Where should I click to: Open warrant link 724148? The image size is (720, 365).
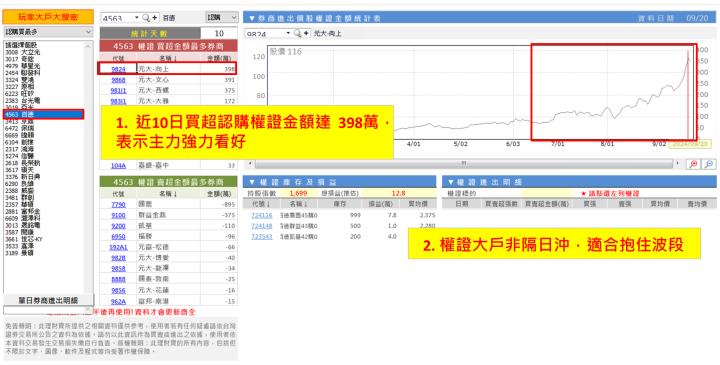click(262, 226)
